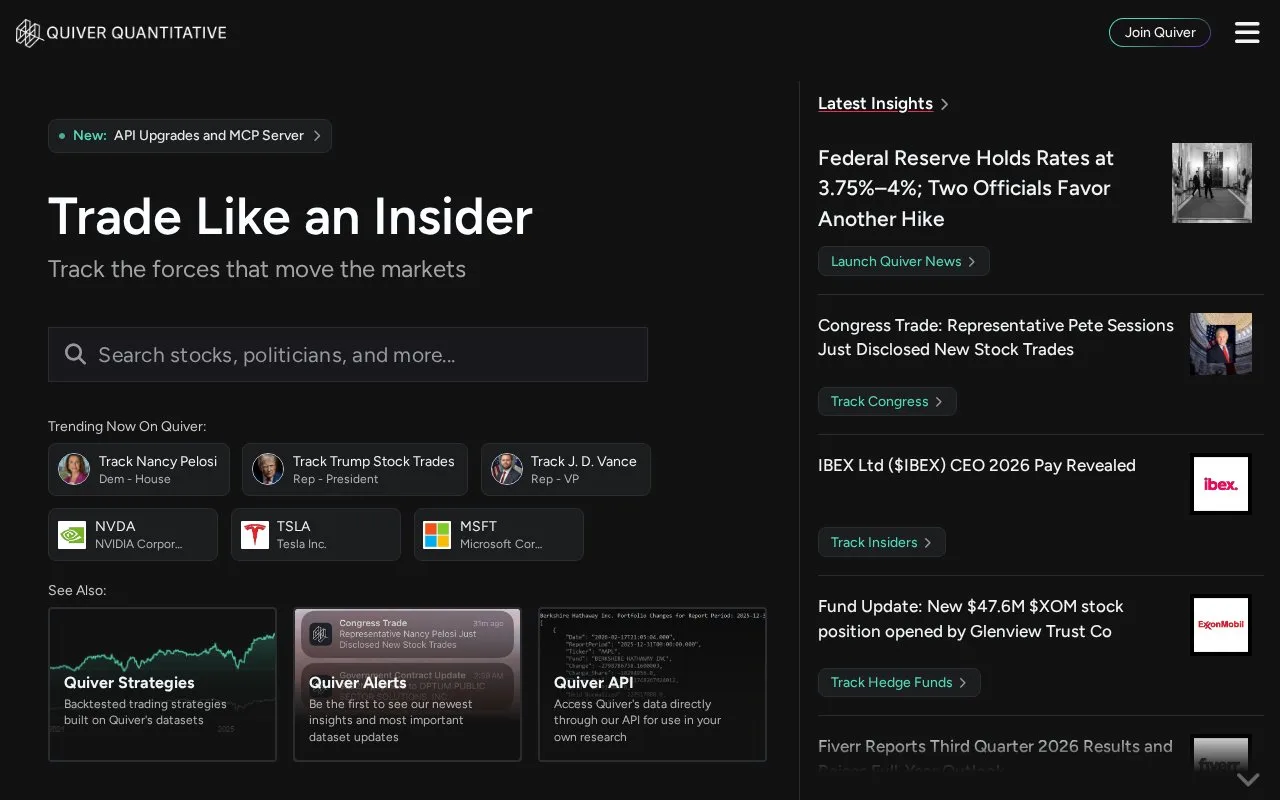
Task: Open the hamburger menu
Action: coord(1247,33)
